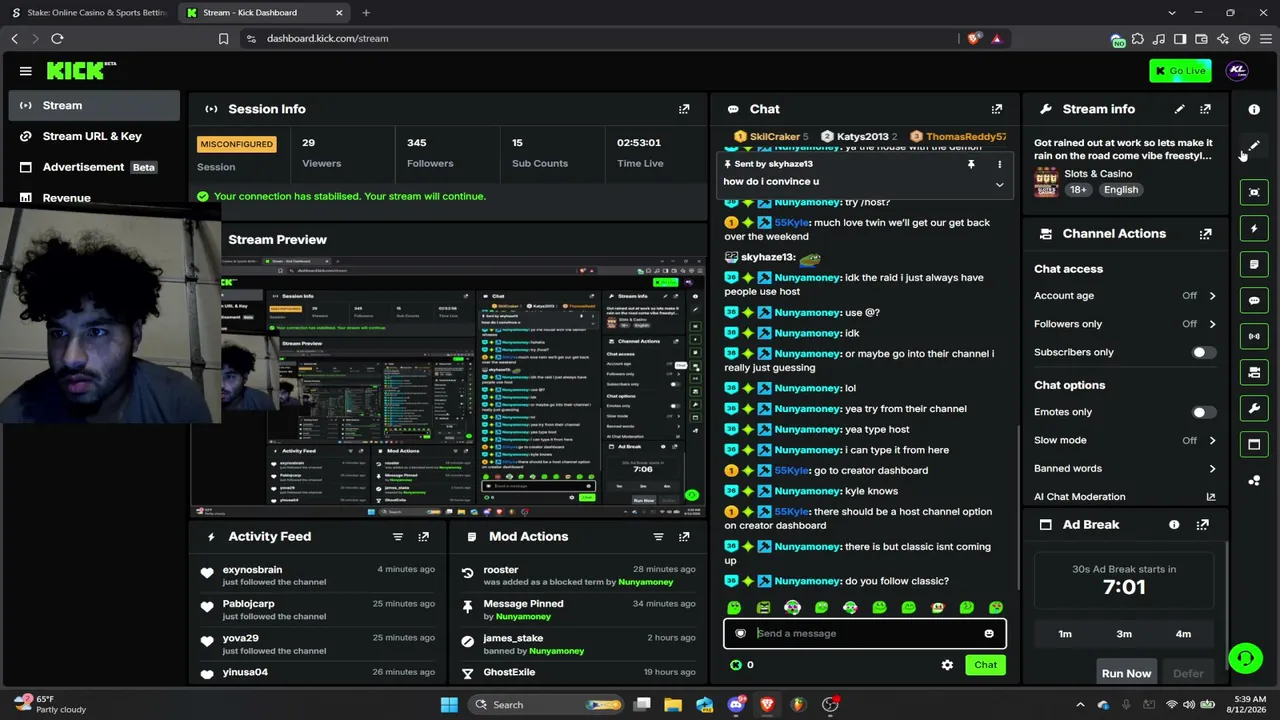Toggle the Subscribers only switch
1280x720 pixels.
pyautogui.click(x=1204, y=352)
